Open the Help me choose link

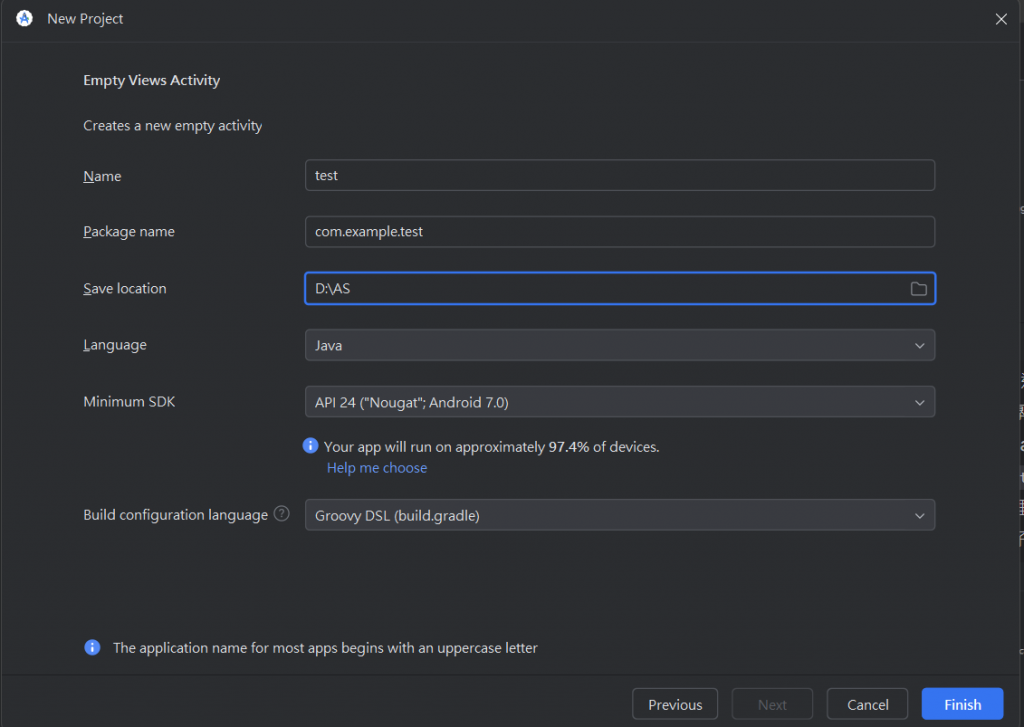pyautogui.click(x=377, y=468)
